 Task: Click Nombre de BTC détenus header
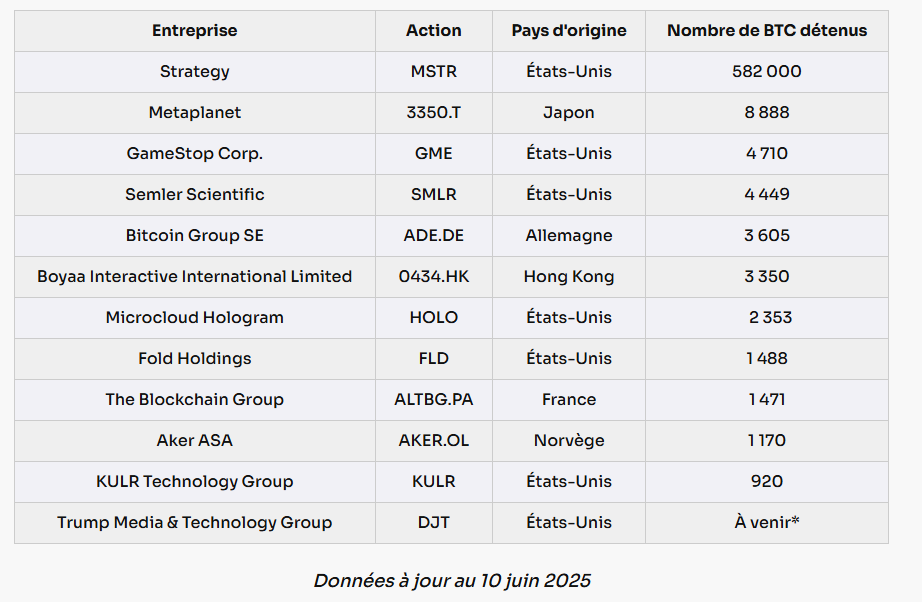[767, 31]
